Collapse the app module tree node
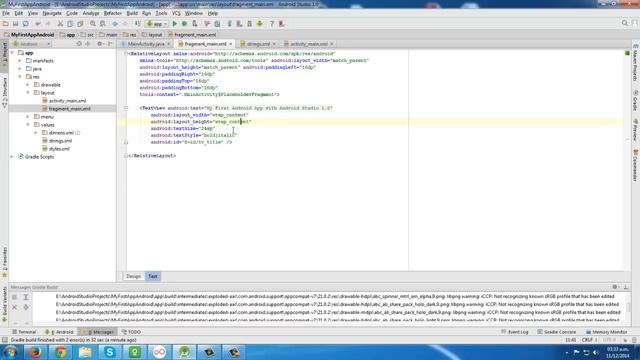 (x=12, y=53)
